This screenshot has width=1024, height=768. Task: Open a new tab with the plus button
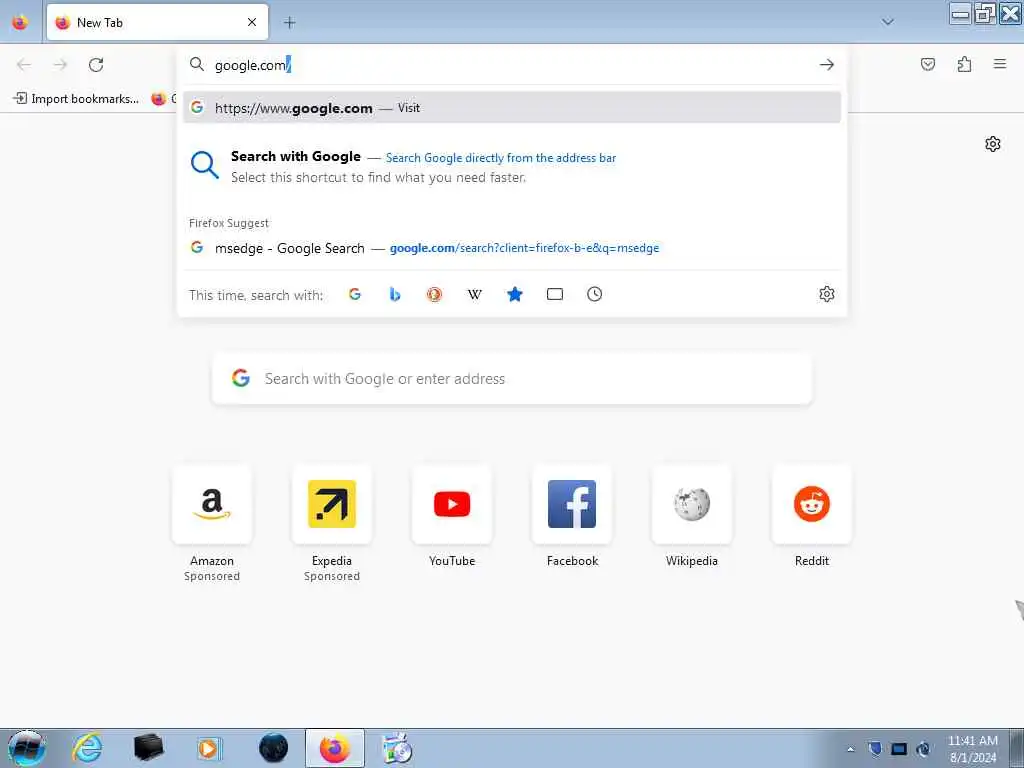[x=289, y=23]
